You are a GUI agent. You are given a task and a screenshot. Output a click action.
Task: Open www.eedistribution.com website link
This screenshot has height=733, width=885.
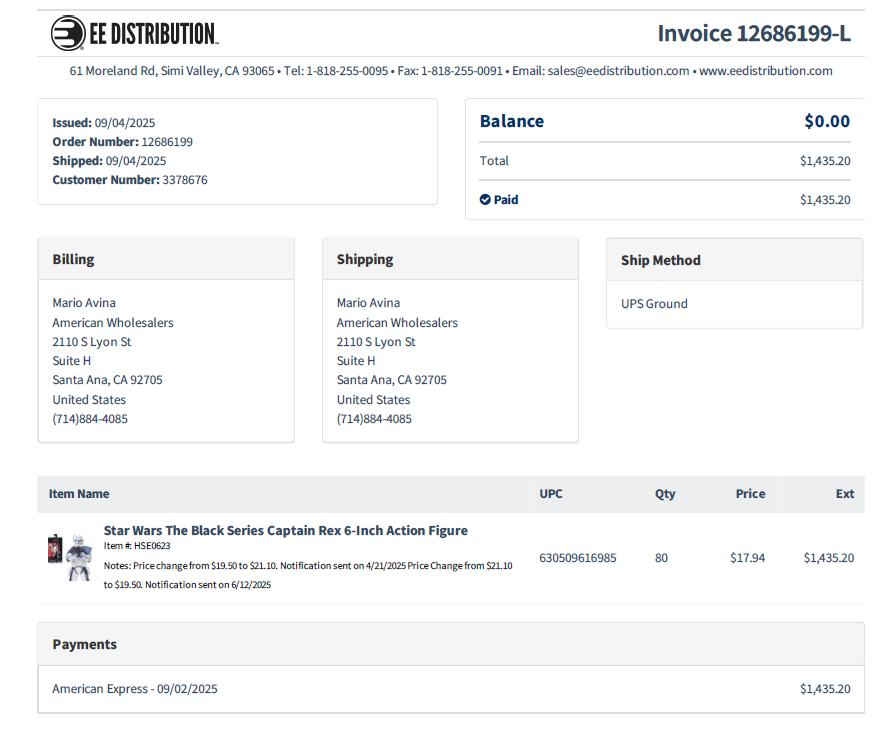[765, 71]
